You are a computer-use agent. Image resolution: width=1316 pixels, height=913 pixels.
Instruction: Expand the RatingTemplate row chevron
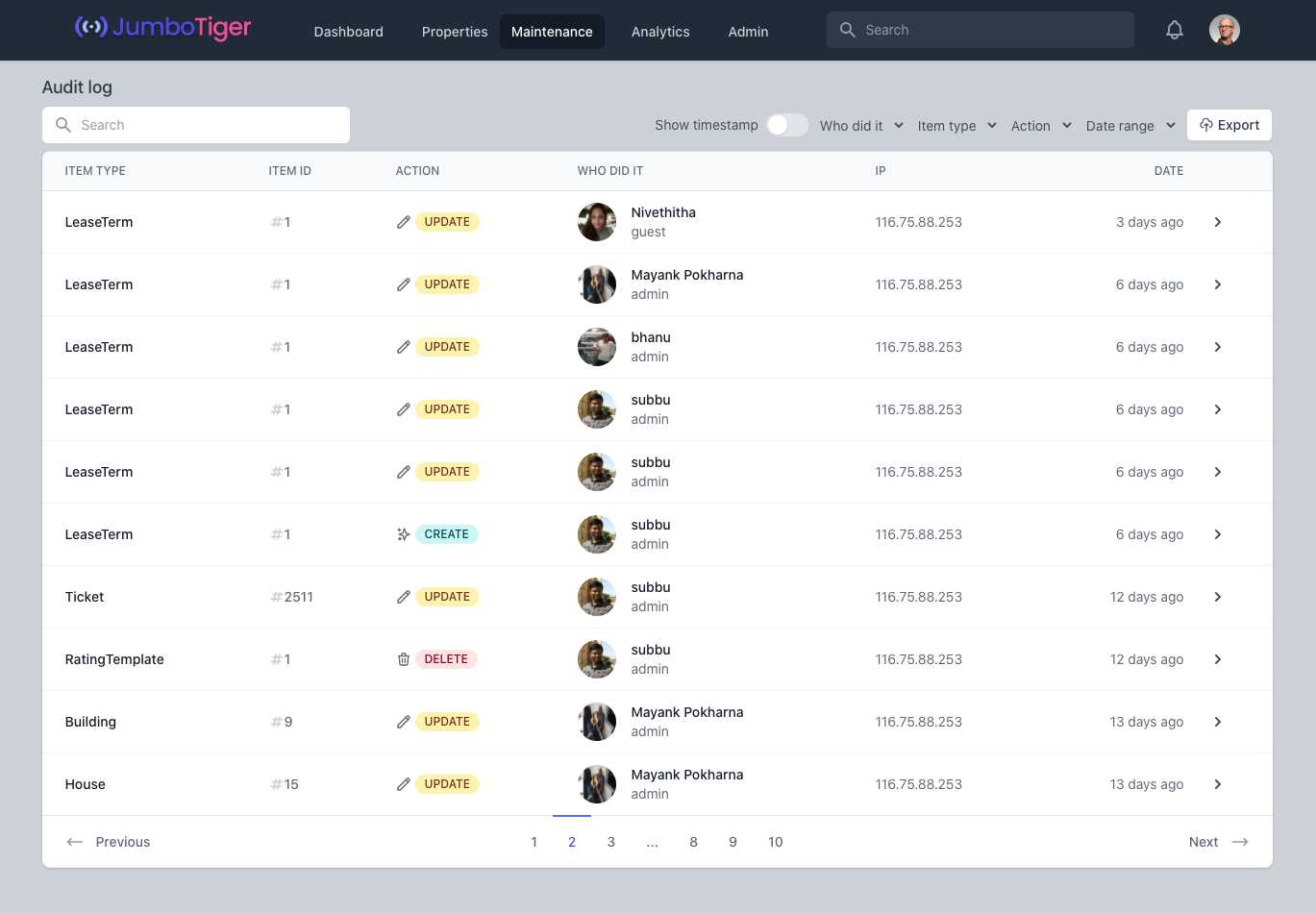pos(1218,659)
